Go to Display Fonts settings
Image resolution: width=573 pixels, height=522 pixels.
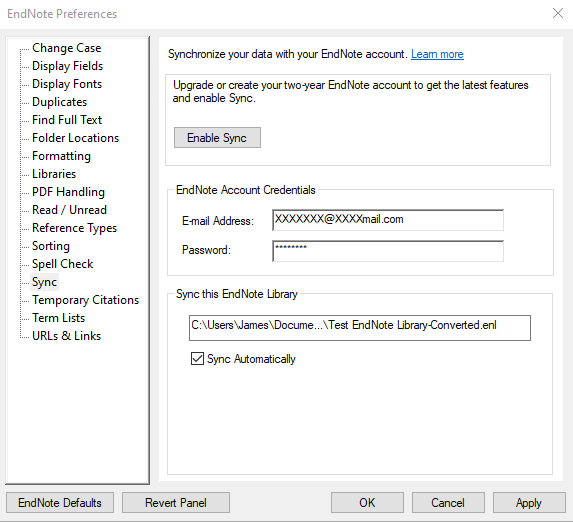(67, 84)
